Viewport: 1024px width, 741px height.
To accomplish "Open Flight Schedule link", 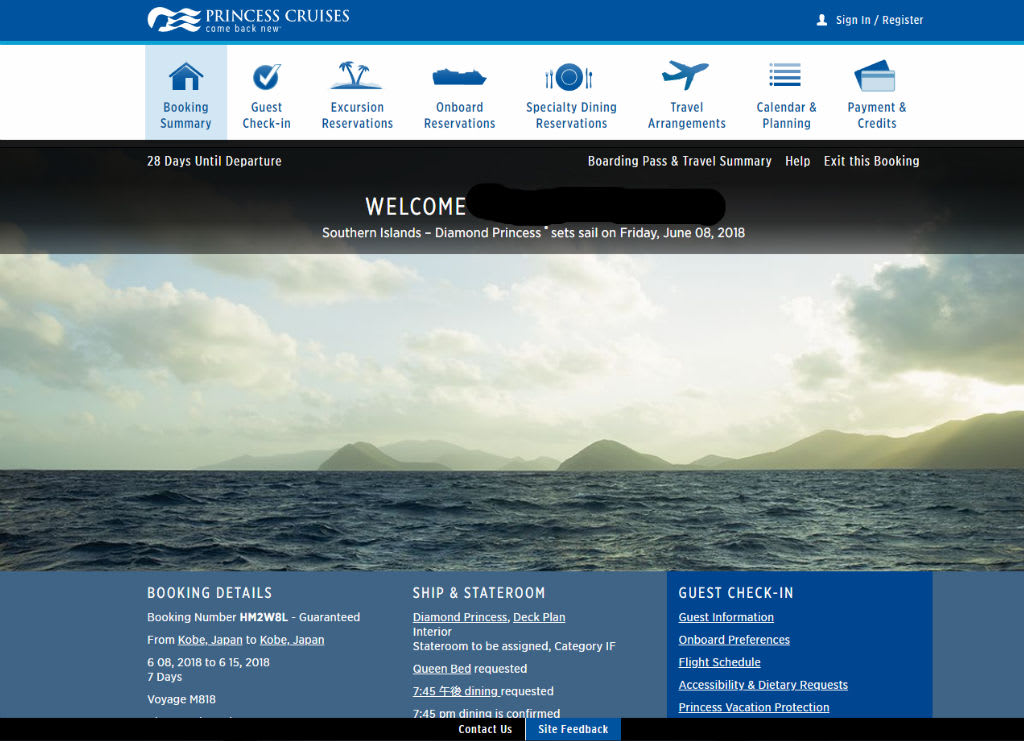I will point(720,662).
